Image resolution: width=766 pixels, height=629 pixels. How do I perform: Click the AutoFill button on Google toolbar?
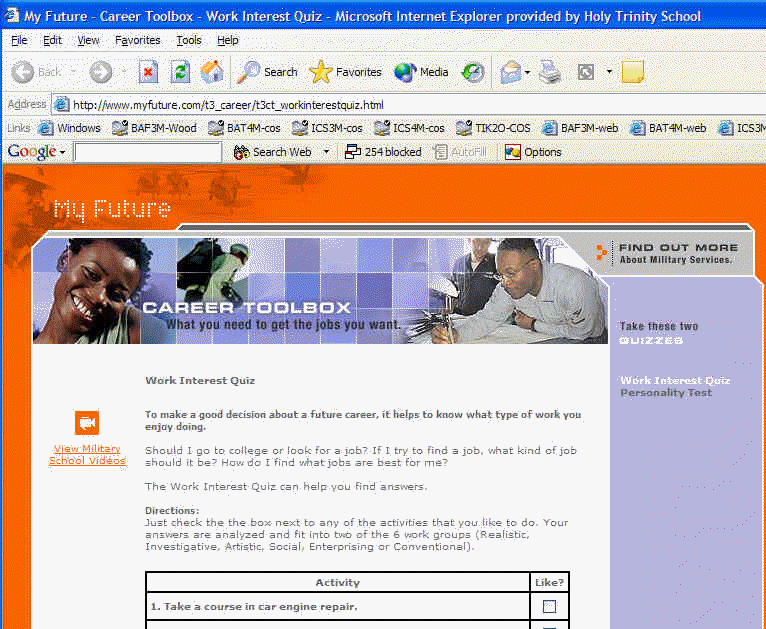pyautogui.click(x=460, y=152)
